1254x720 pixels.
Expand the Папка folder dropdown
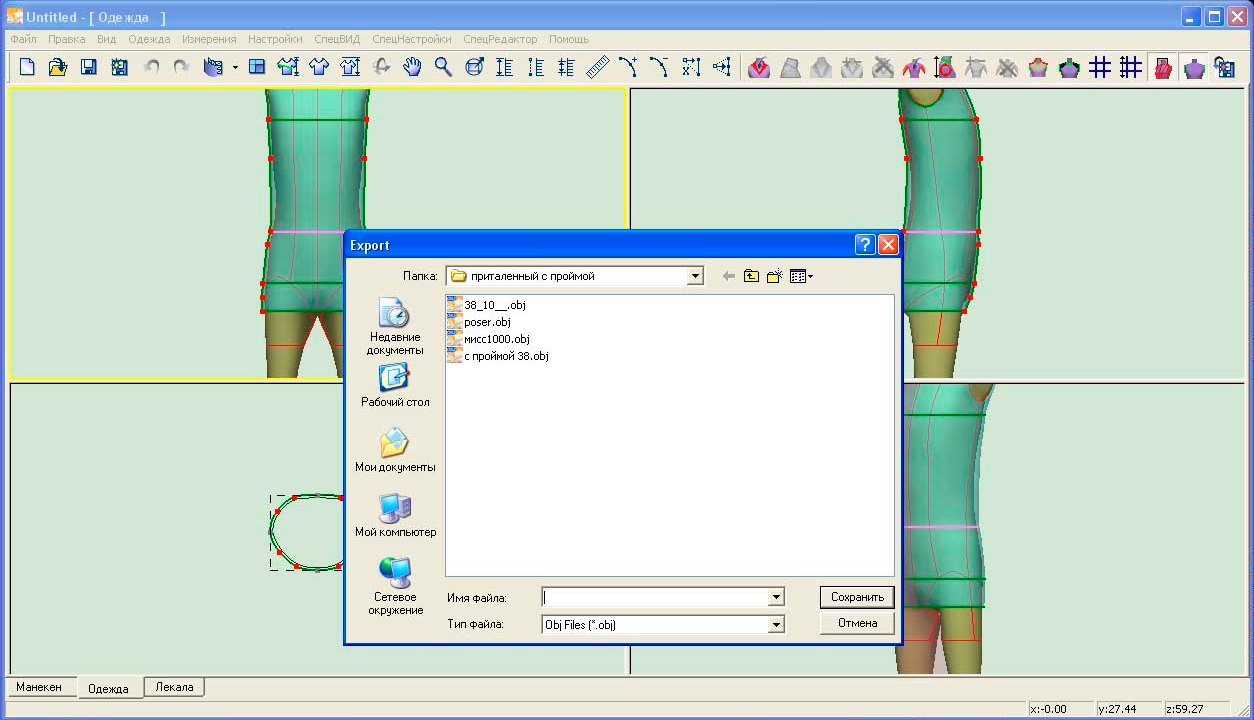(696, 276)
